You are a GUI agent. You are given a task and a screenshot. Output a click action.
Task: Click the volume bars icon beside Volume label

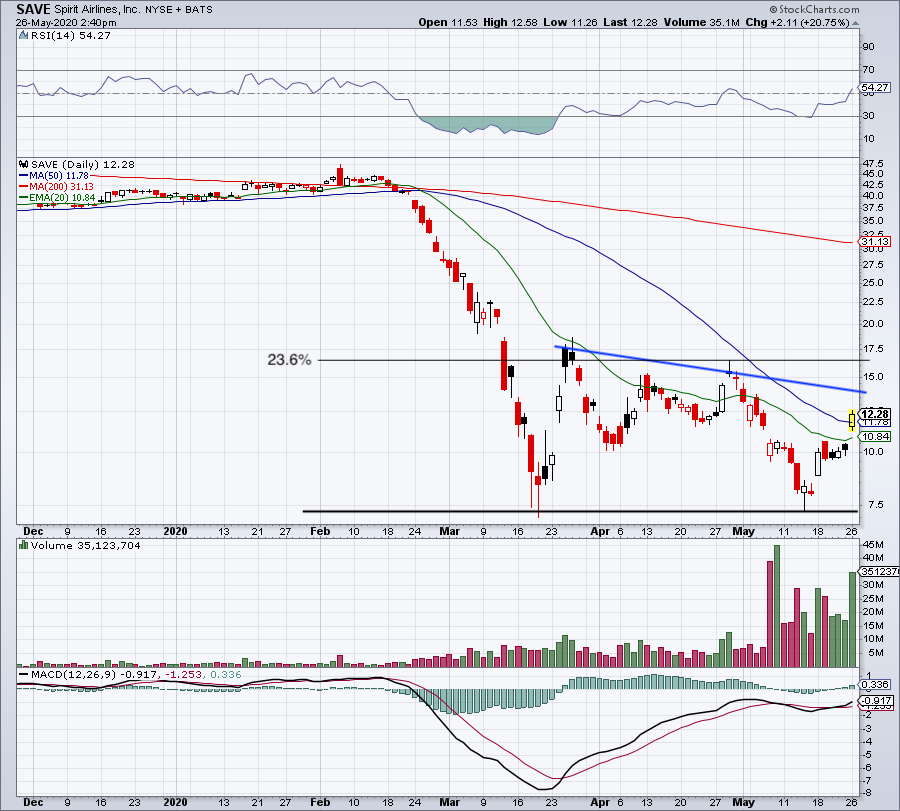(x=24, y=545)
